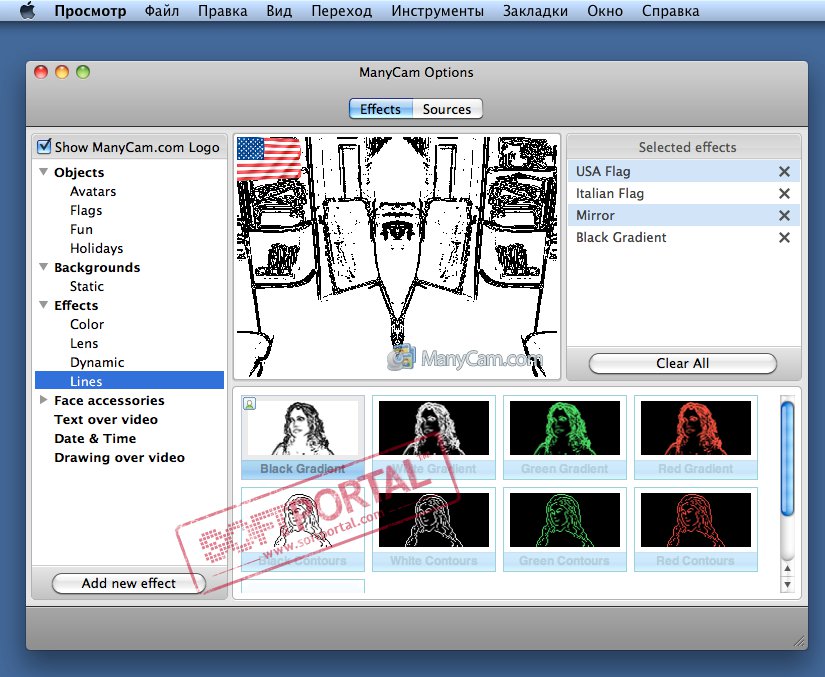The width and height of the screenshot is (825, 677).
Task: Select the Black Gradient effect thumbnail
Action: point(303,437)
